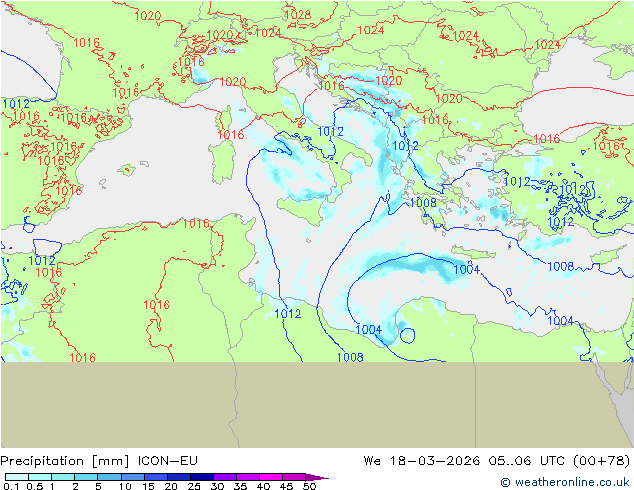Click the purple arrow tip beyond 50 on legend
Screen dimensions: 634x490
pos(317,477)
